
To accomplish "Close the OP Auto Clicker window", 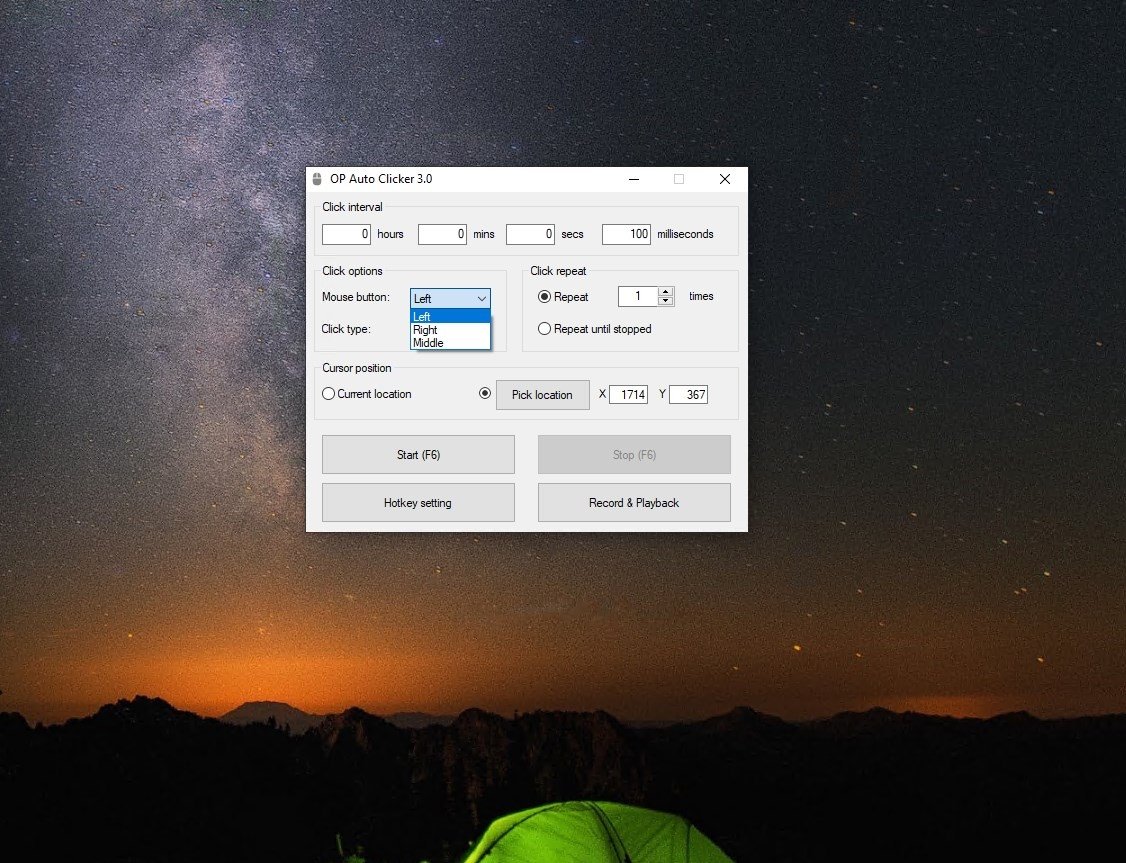I will (725, 179).
